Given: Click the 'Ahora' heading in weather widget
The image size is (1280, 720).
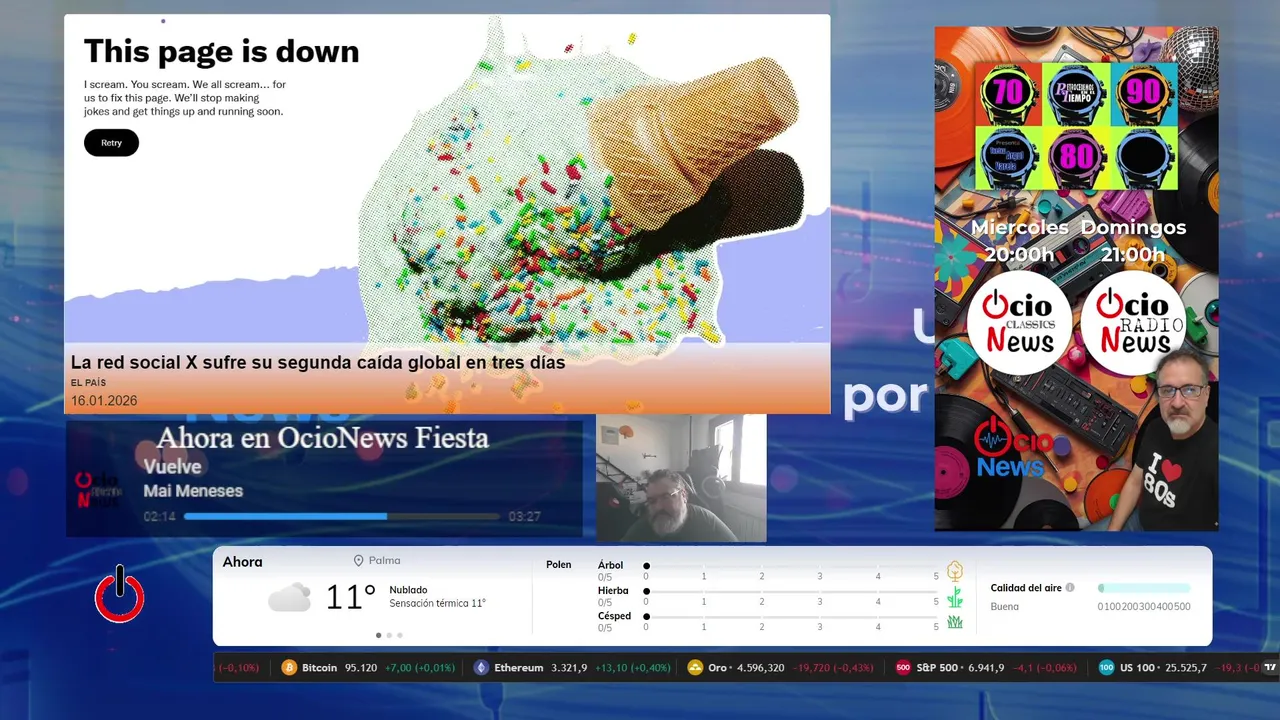Looking at the screenshot, I should [x=242, y=562].
